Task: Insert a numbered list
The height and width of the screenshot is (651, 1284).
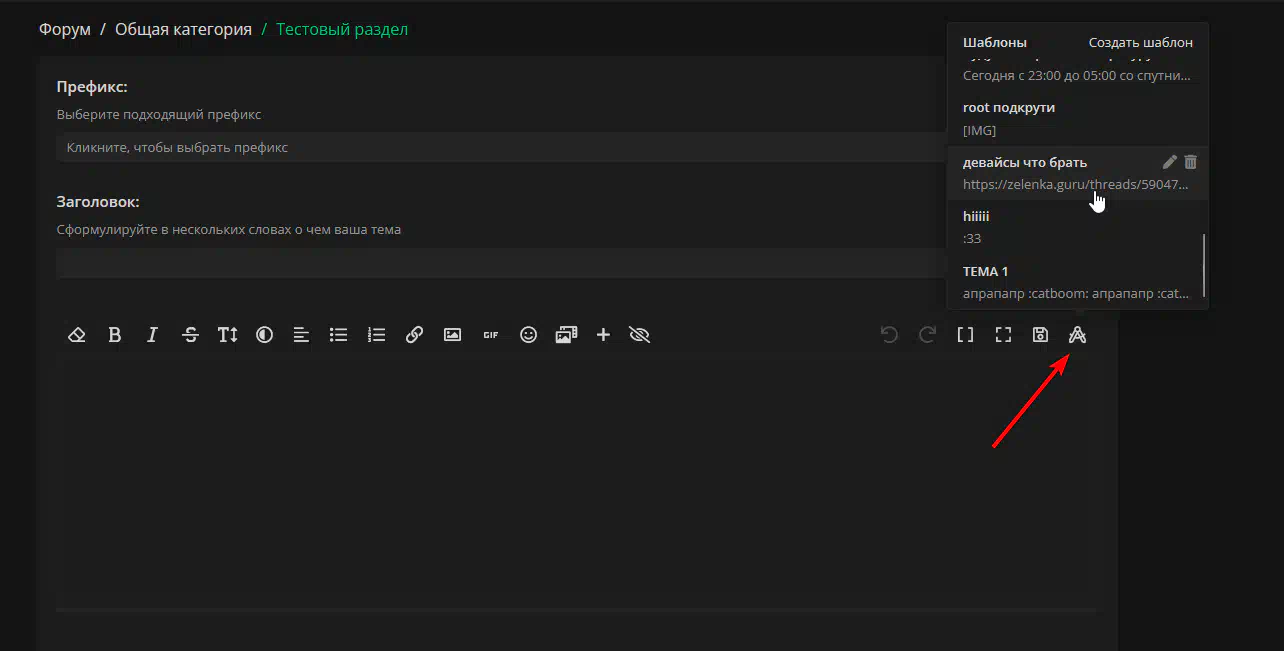Action: click(x=376, y=335)
